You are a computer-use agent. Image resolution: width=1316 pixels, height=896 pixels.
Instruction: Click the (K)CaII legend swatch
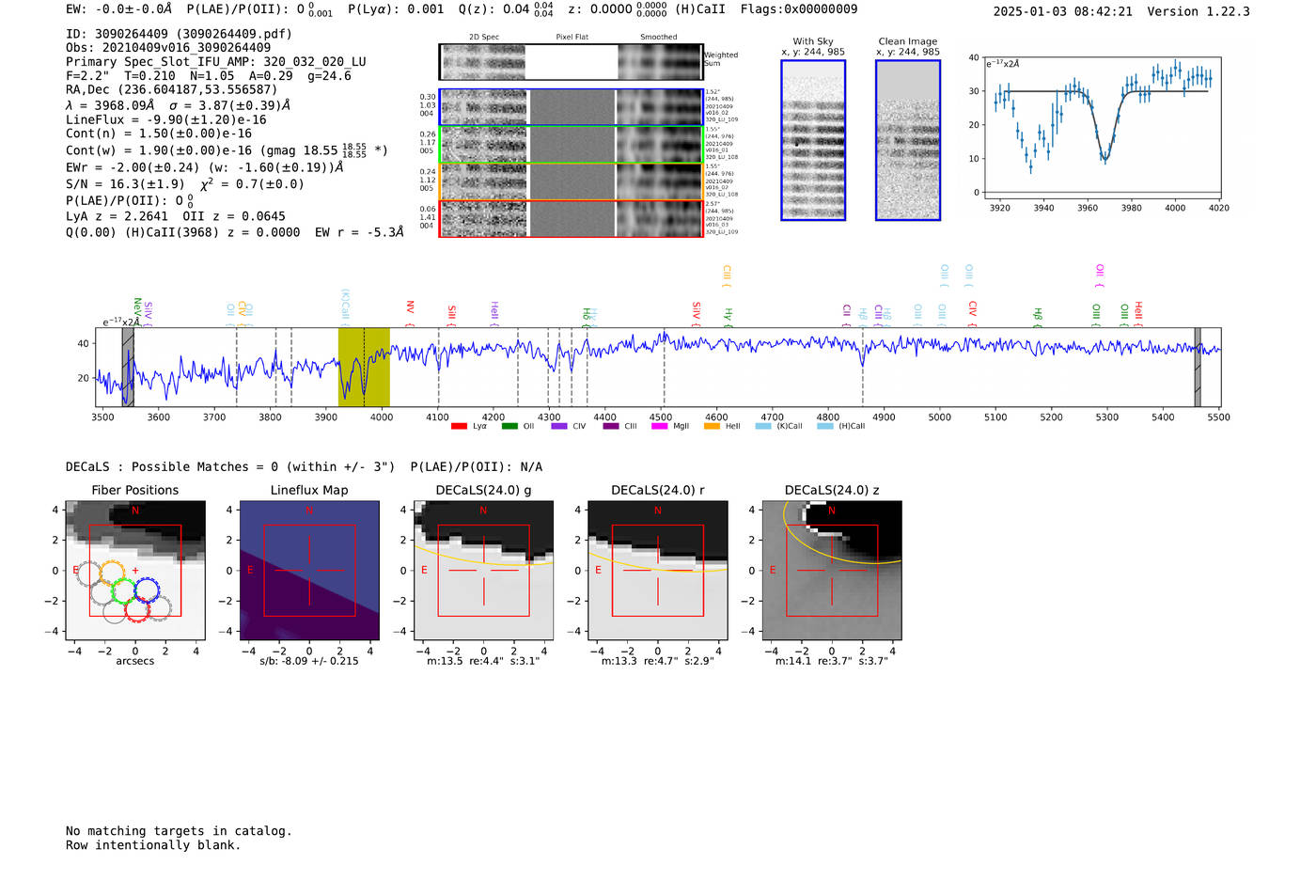763,426
